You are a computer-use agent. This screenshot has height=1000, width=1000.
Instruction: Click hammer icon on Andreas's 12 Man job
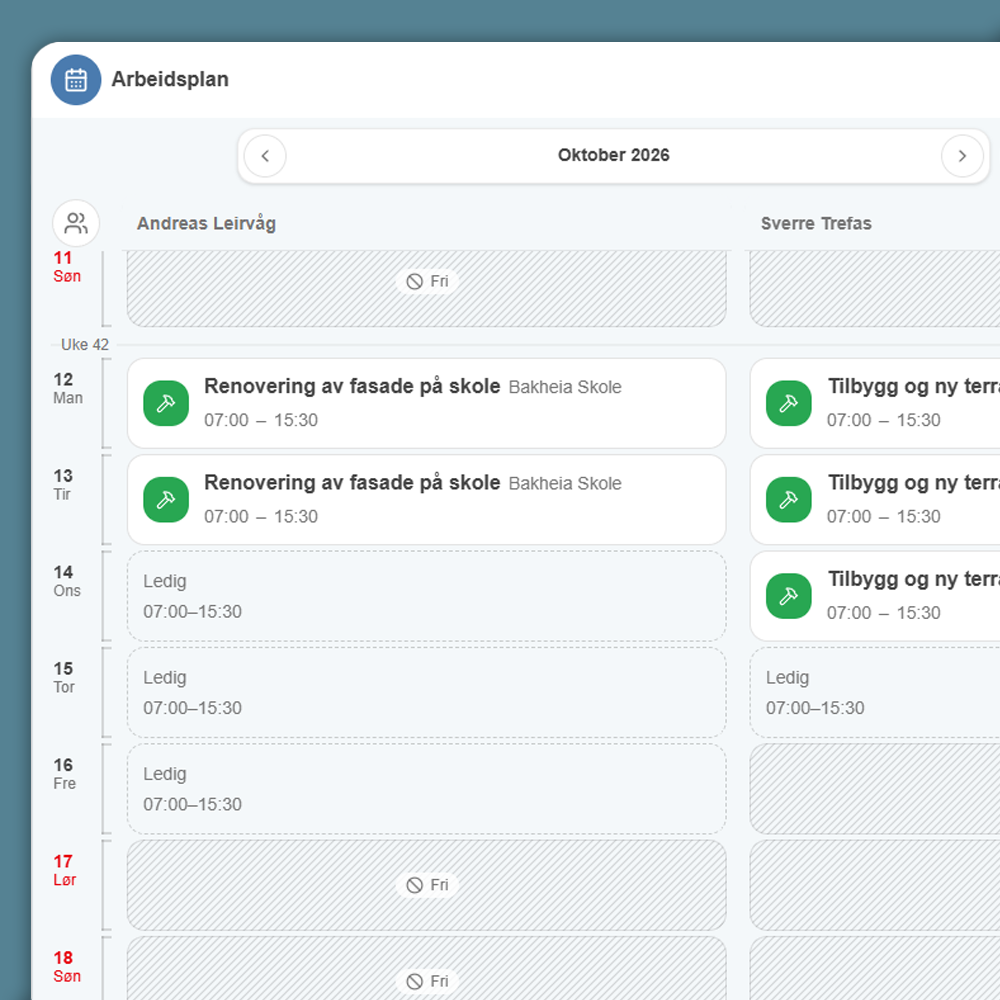[166, 403]
